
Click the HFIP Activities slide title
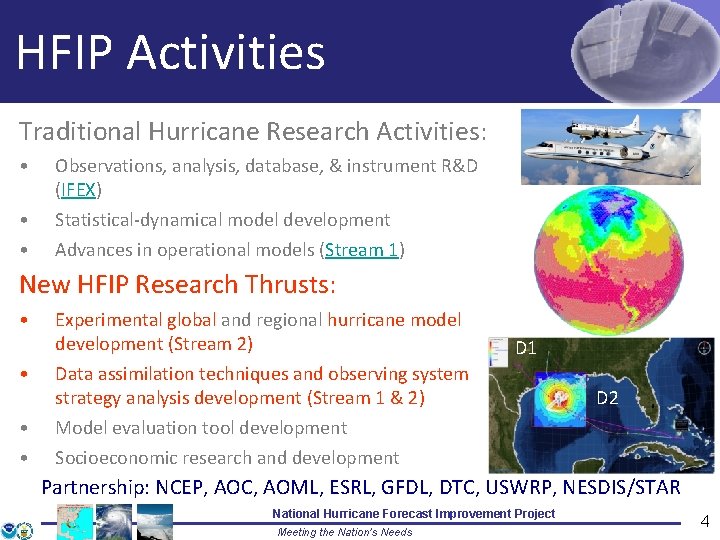(x=171, y=52)
